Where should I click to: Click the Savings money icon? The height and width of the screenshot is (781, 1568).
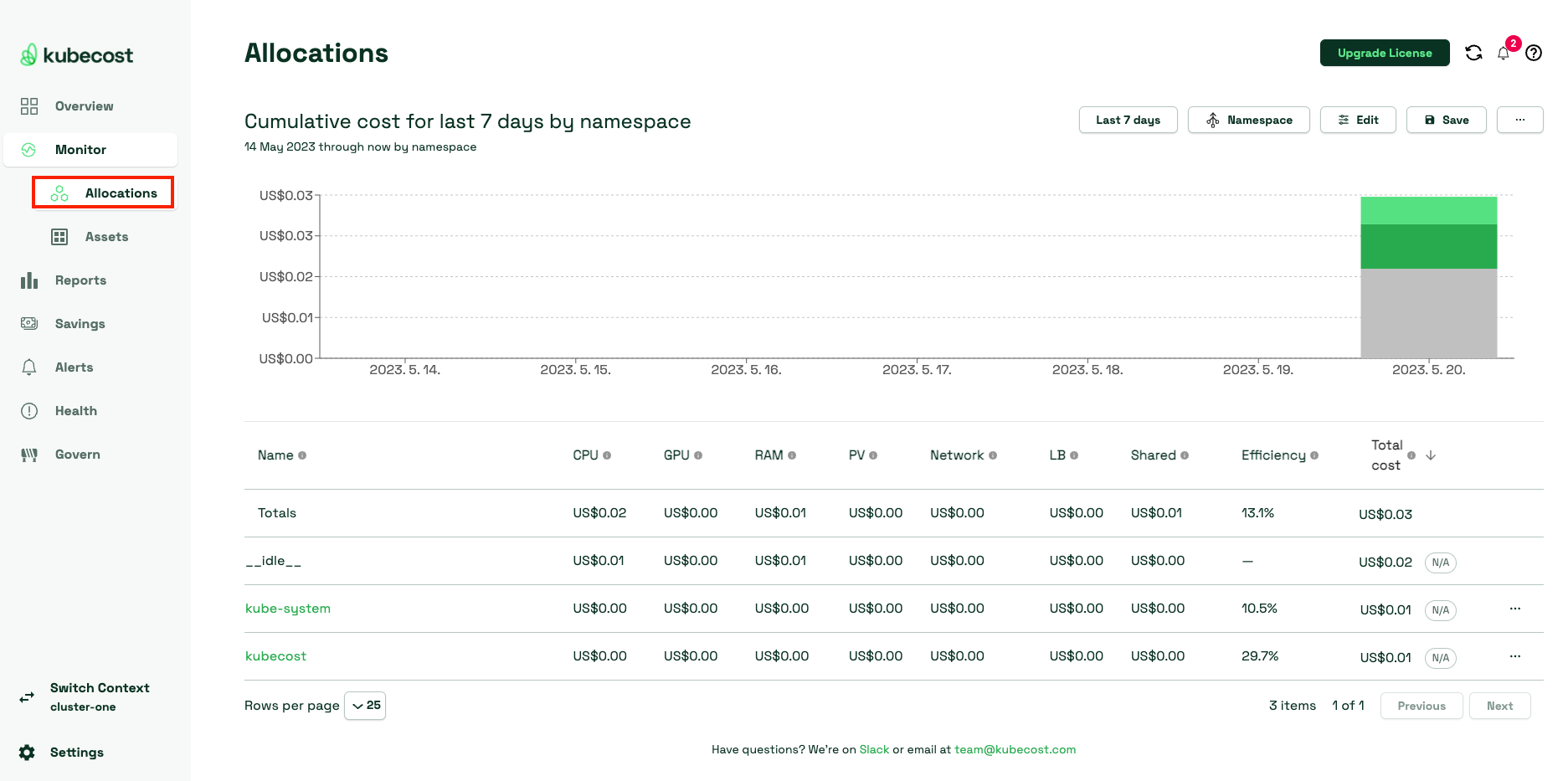[x=29, y=324]
